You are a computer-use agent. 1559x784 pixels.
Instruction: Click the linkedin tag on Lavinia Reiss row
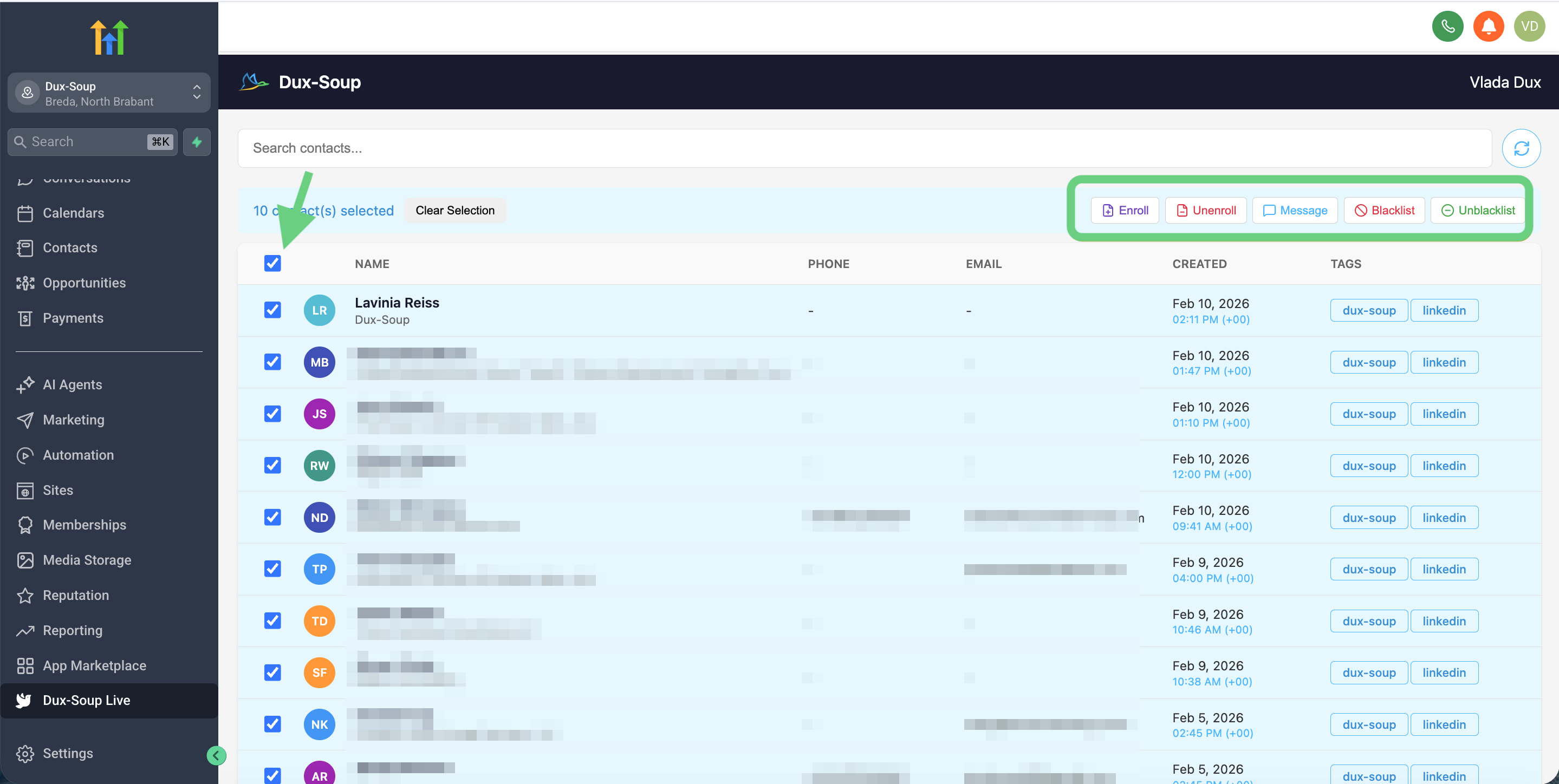coord(1444,310)
